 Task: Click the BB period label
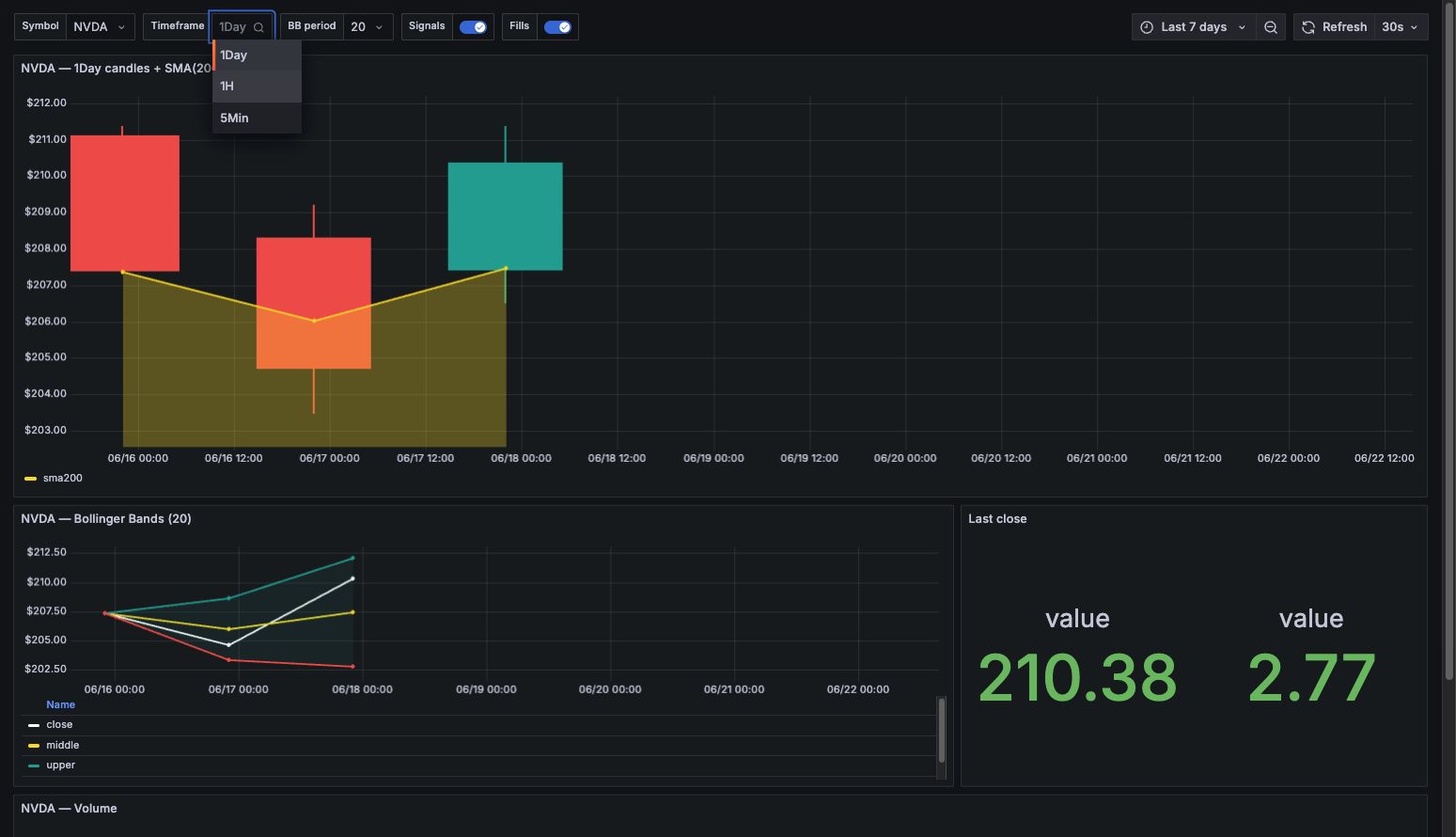pos(312,26)
